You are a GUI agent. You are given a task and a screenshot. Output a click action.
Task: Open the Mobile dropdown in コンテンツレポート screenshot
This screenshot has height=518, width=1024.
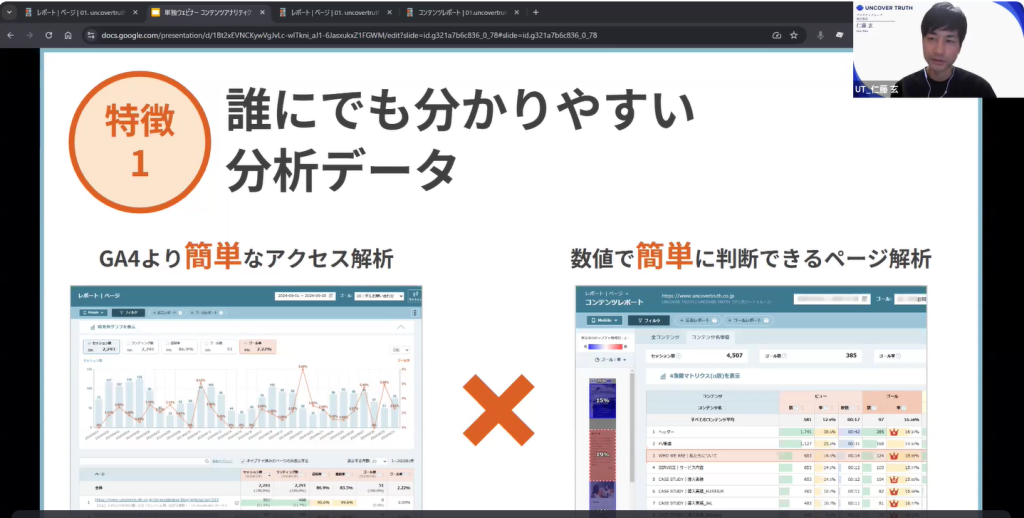604,321
